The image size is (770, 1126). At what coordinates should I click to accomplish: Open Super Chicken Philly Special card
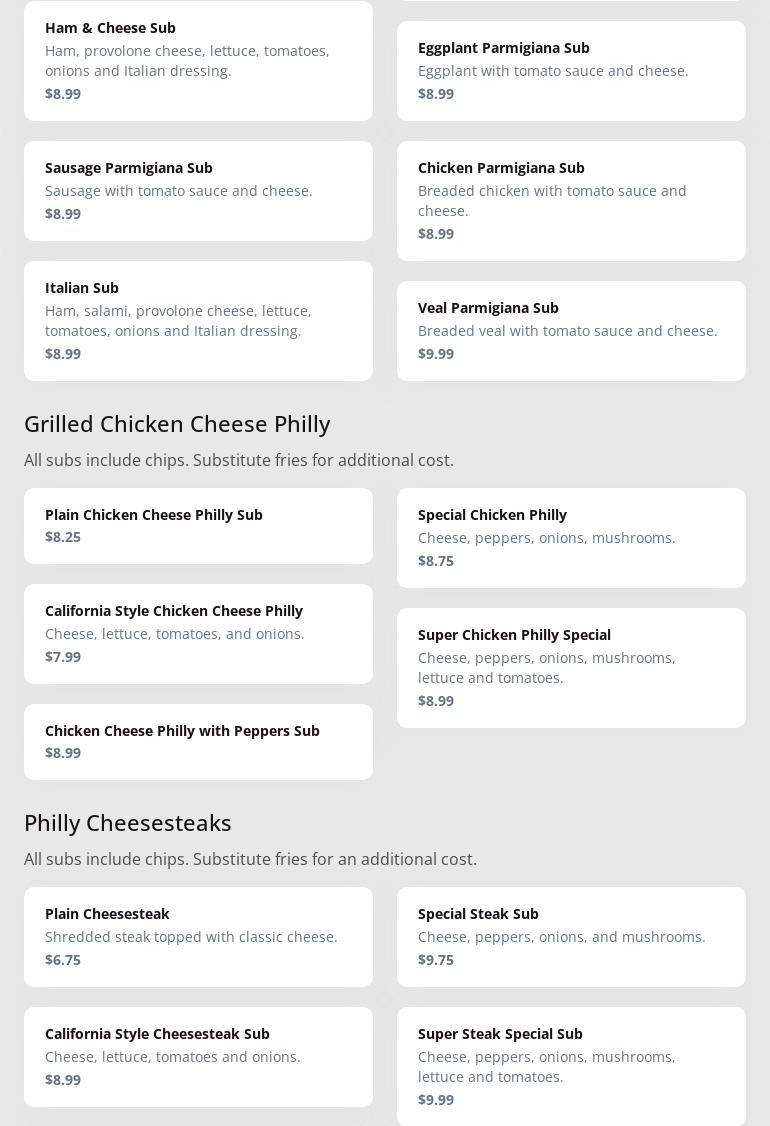pos(571,667)
